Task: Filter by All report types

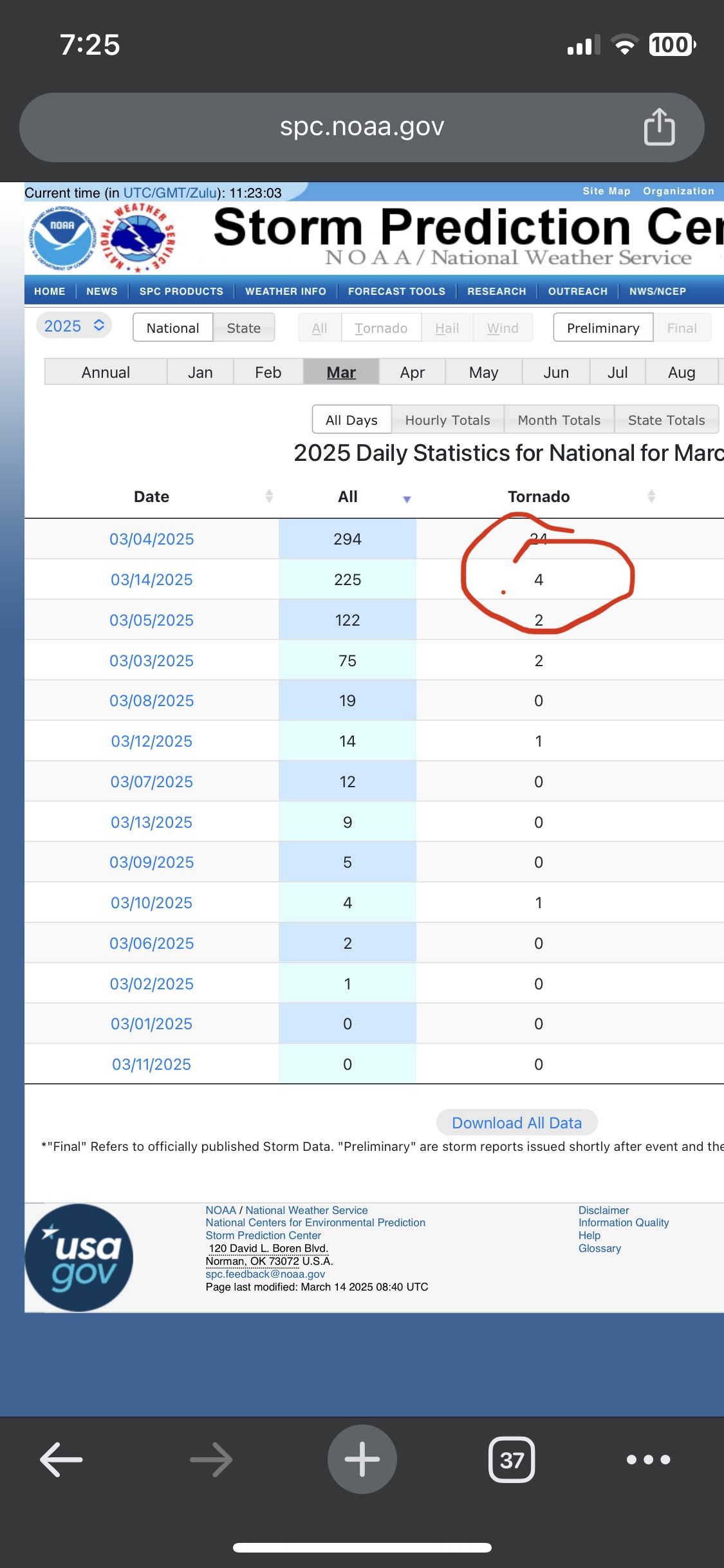Action: pyautogui.click(x=319, y=328)
